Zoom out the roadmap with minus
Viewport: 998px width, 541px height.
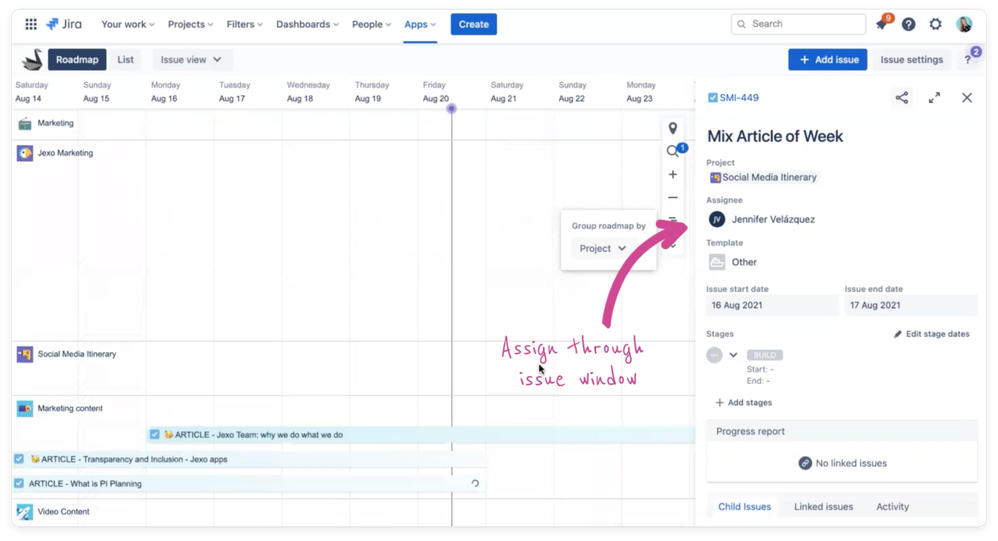(673, 197)
